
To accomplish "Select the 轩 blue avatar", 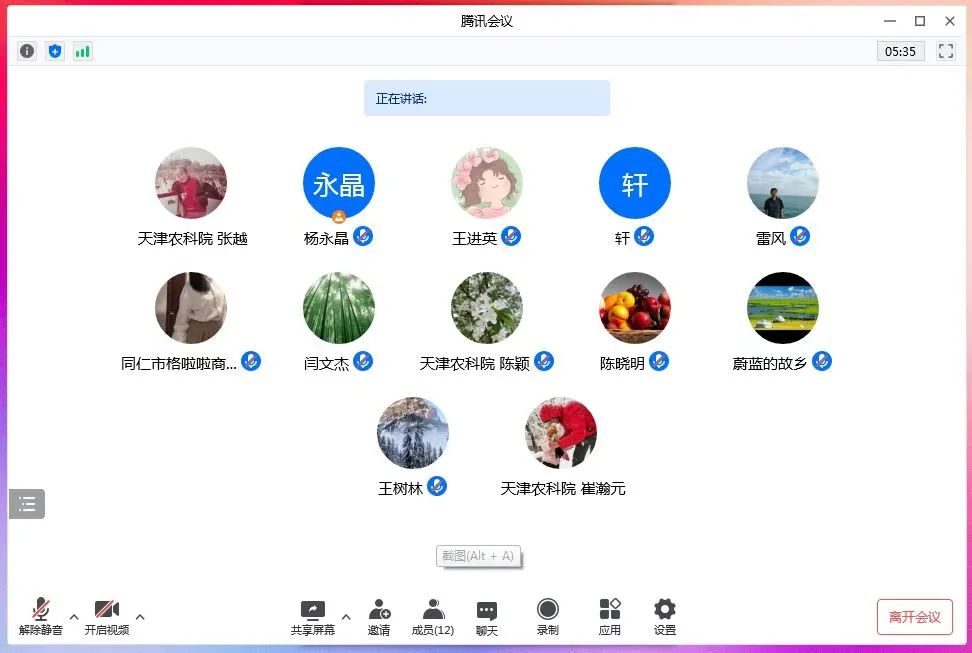I will pos(635,183).
